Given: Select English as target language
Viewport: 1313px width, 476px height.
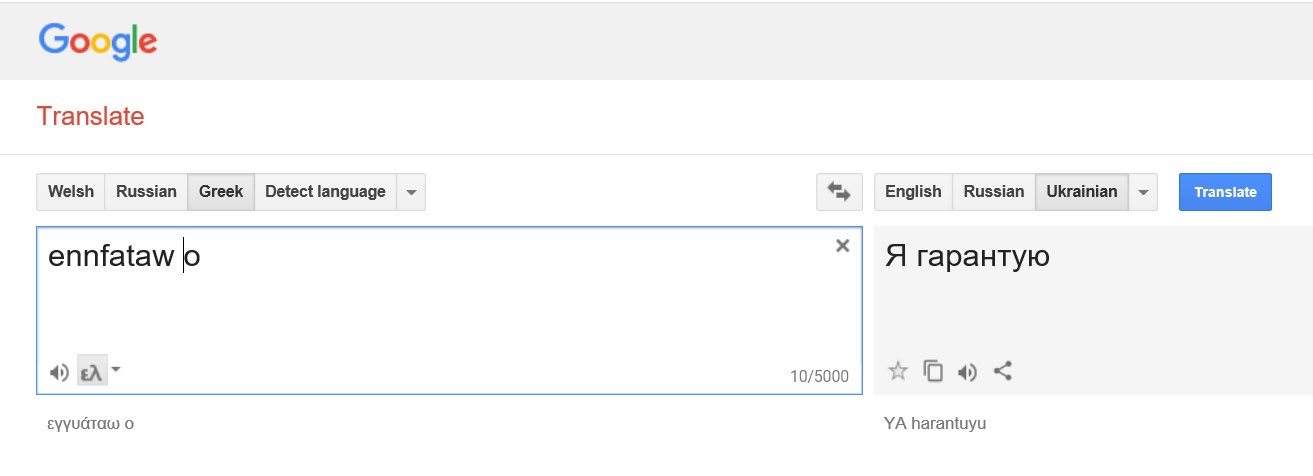Looking at the screenshot, I should (x=913, y=192).
